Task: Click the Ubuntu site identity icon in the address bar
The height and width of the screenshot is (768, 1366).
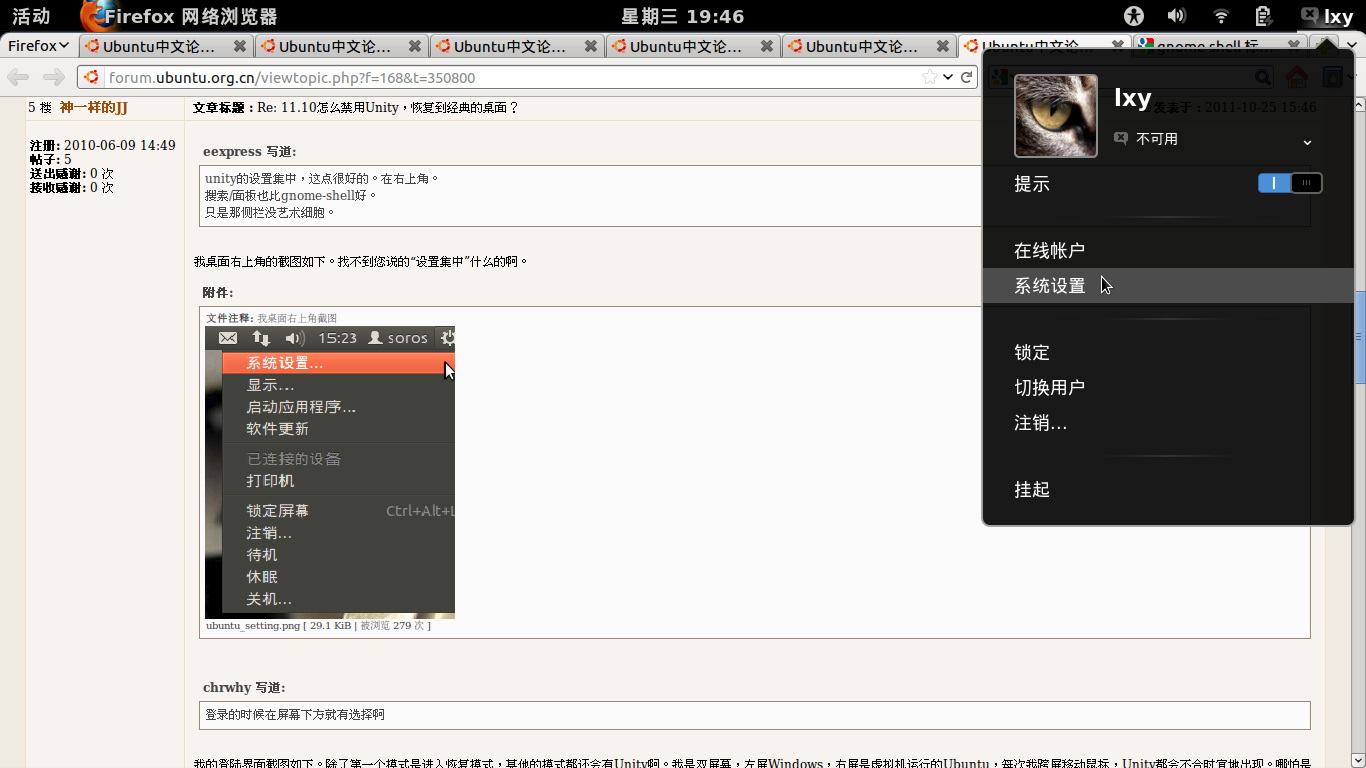Action: point(92,77)
